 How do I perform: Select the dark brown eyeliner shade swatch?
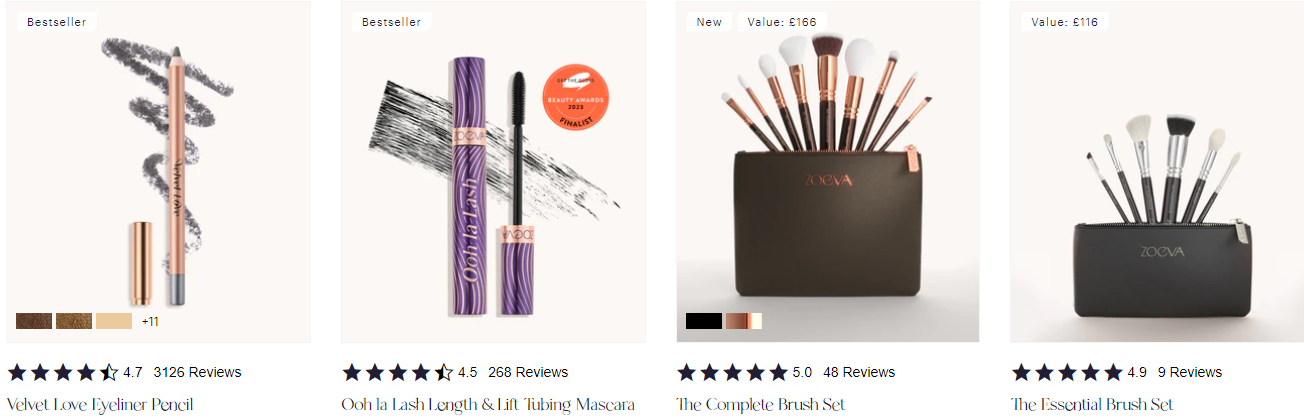34,321
